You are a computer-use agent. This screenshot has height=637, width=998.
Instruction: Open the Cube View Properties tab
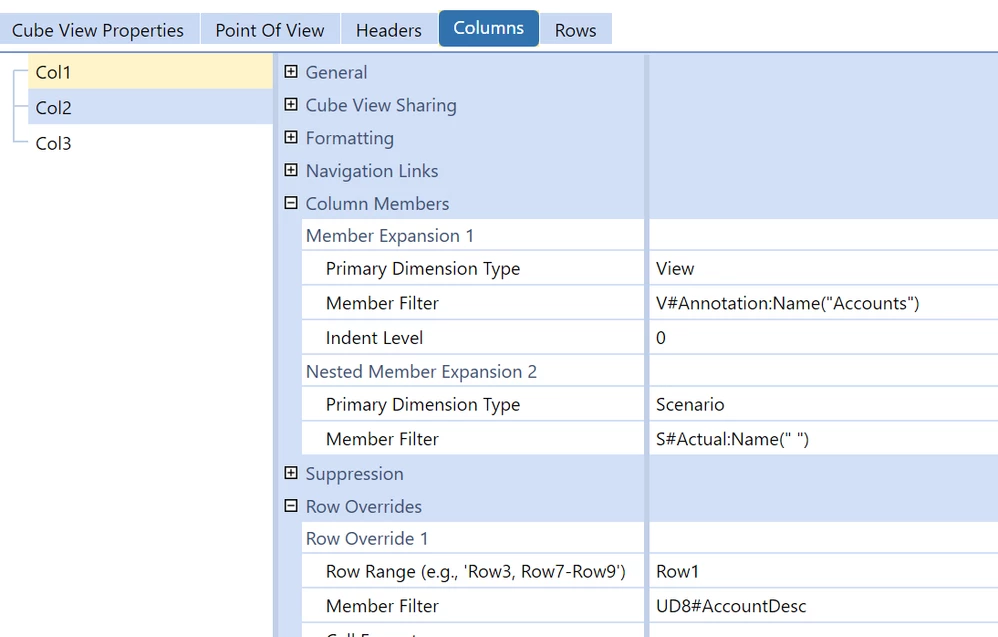pyautogui.click(x=99, y=30)
